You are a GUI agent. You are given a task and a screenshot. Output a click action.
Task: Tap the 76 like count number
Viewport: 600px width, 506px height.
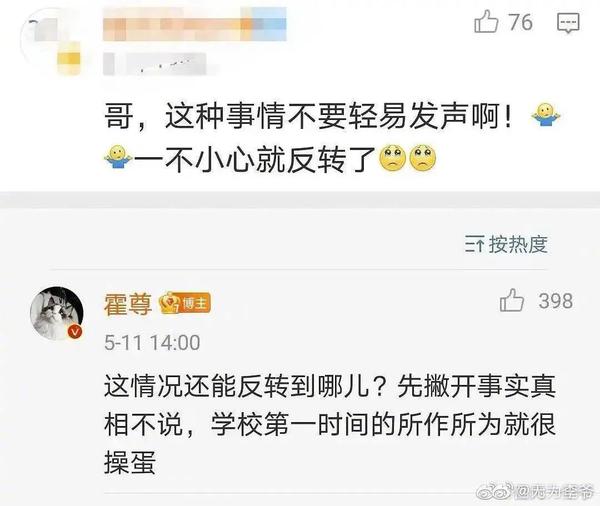tap(520, 22)
